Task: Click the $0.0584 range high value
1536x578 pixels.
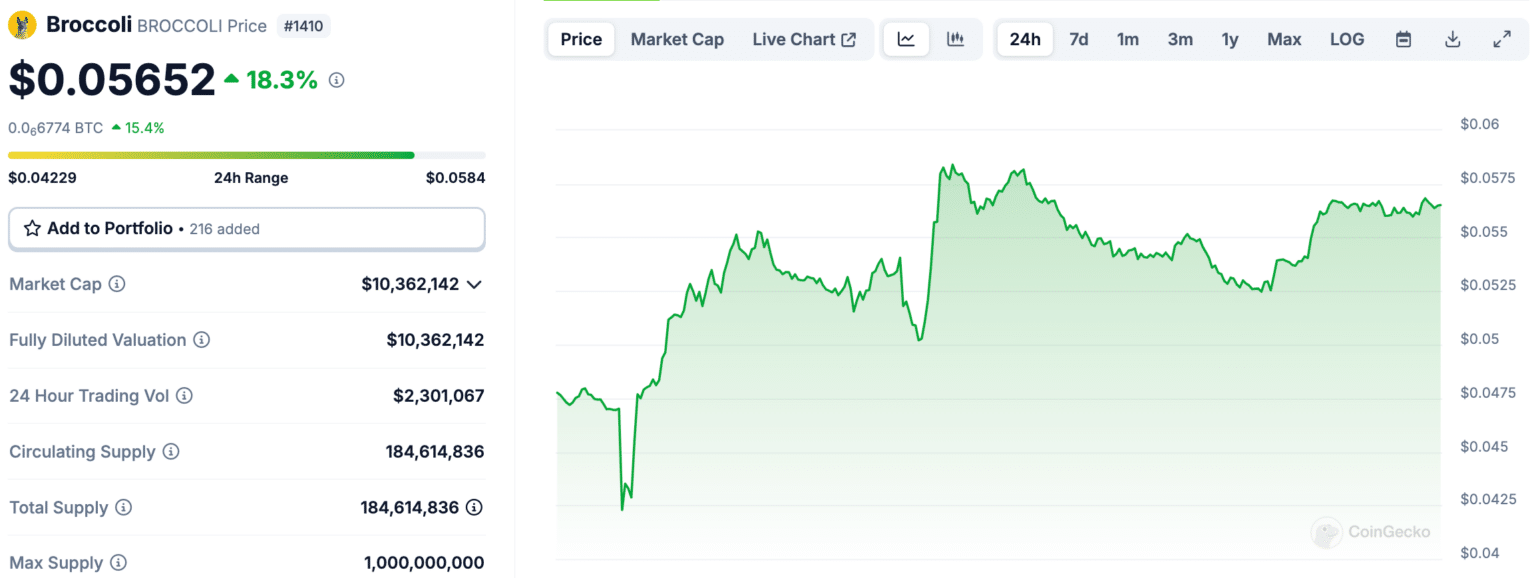Action: click(455, 178)
